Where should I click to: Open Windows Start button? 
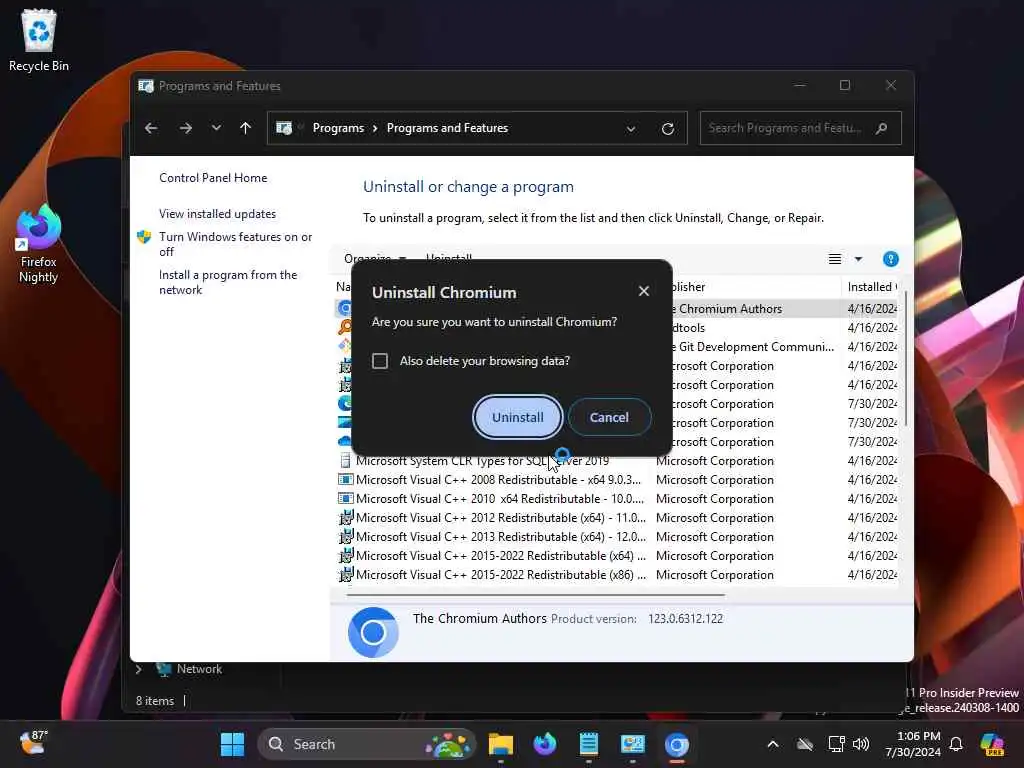[232, 744]
